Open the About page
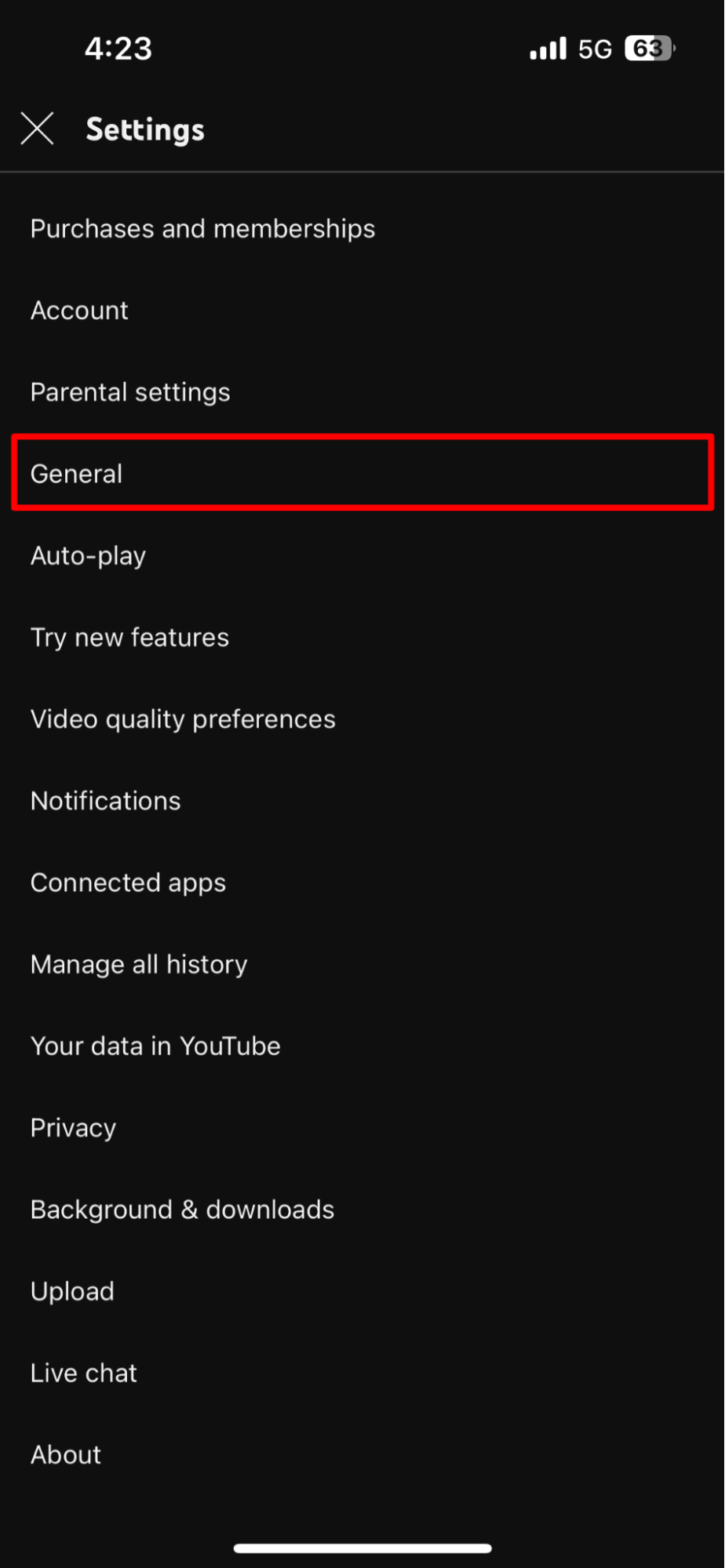Image resolution: width=725 pixels, height=1568 pixels. click(x=65, y=1453)
